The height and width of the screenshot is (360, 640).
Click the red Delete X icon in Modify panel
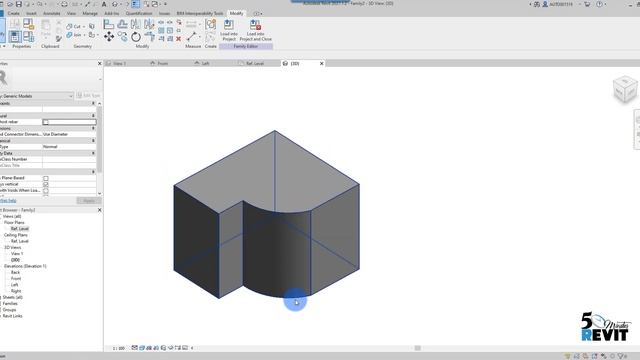(x=178, y=39)
